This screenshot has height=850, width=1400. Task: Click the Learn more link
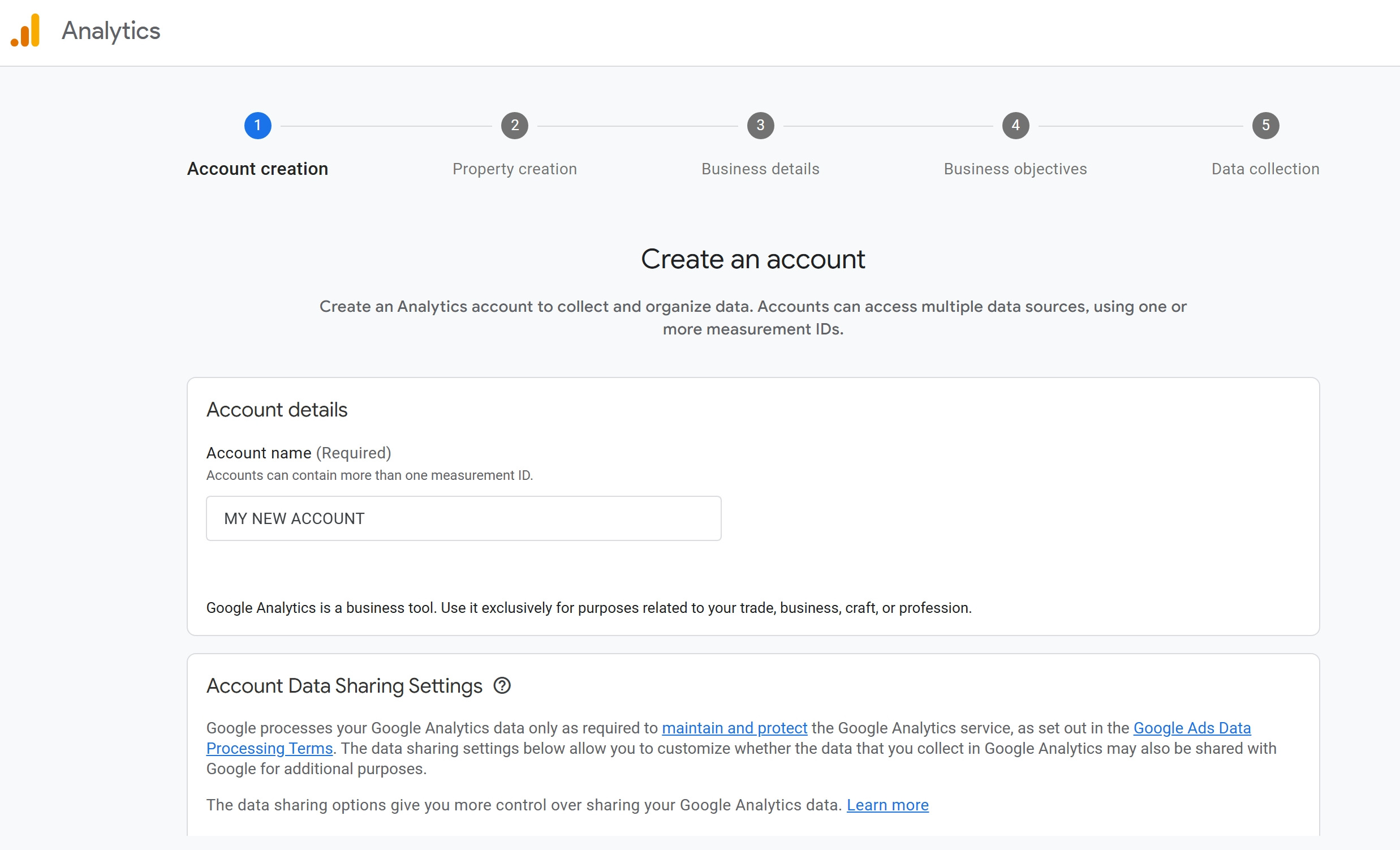point(888,805)
